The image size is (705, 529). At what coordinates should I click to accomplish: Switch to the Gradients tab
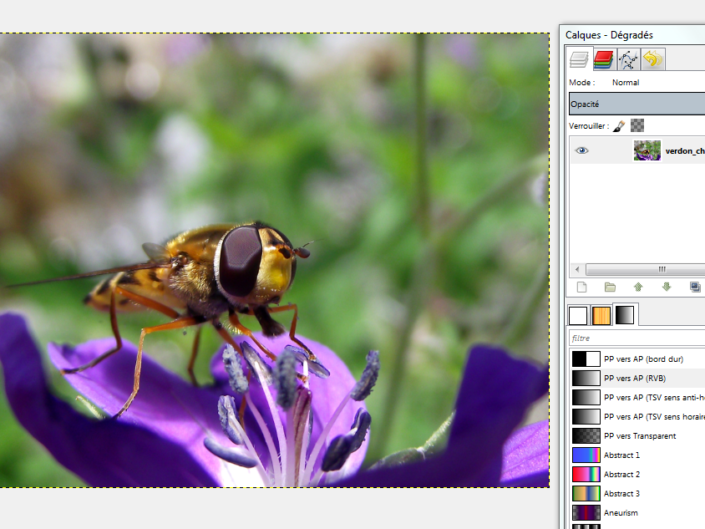click(x=625, y=315)
